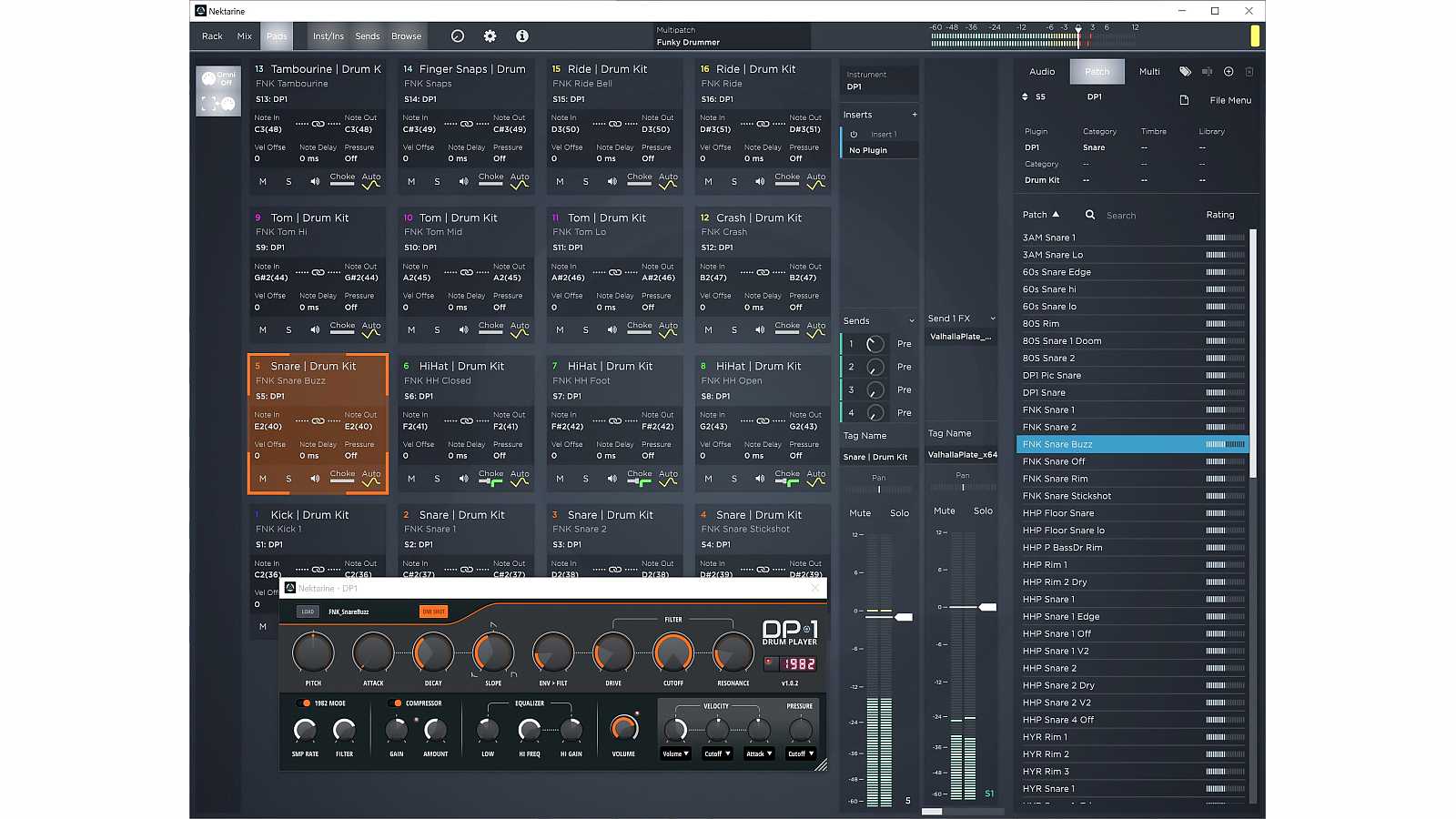The image size is (1456, 819).
Task: Click the add (plus circle) icon in browser header
Action: (1228, 71)
